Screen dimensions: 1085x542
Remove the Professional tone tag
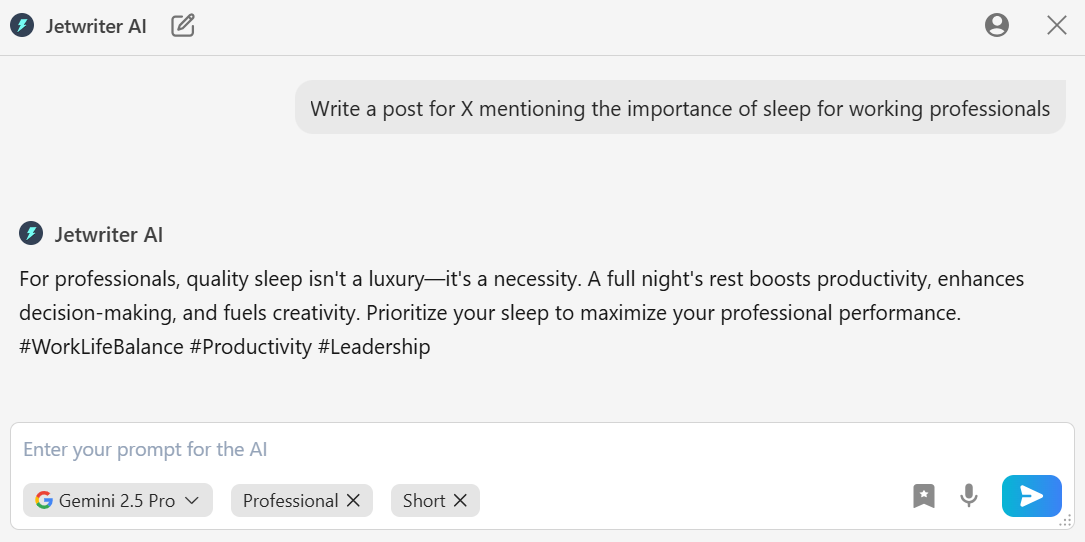point(354,501)
